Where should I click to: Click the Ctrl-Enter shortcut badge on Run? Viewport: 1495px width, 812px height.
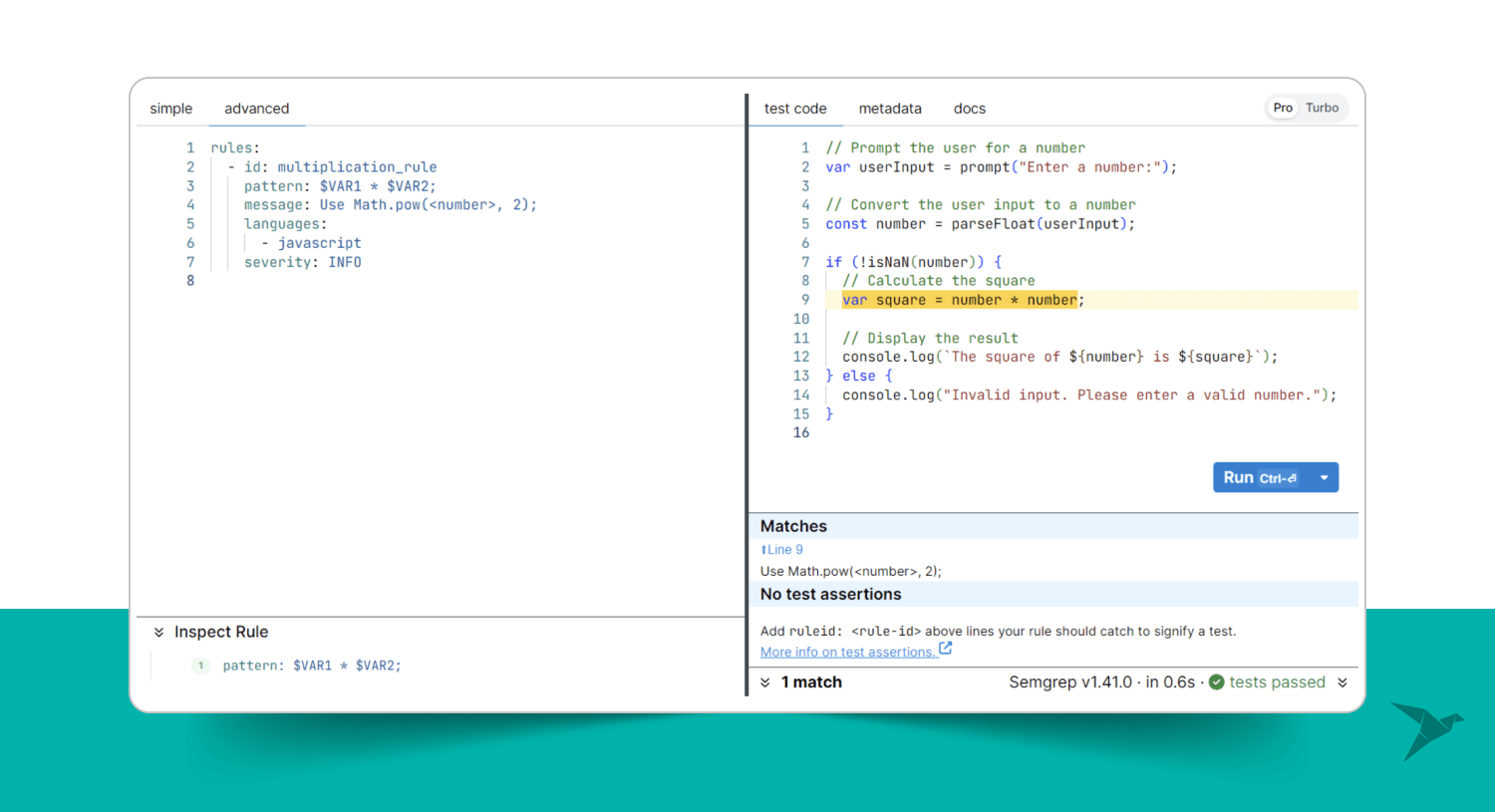pyautogui.click(x=1278, y=478)
